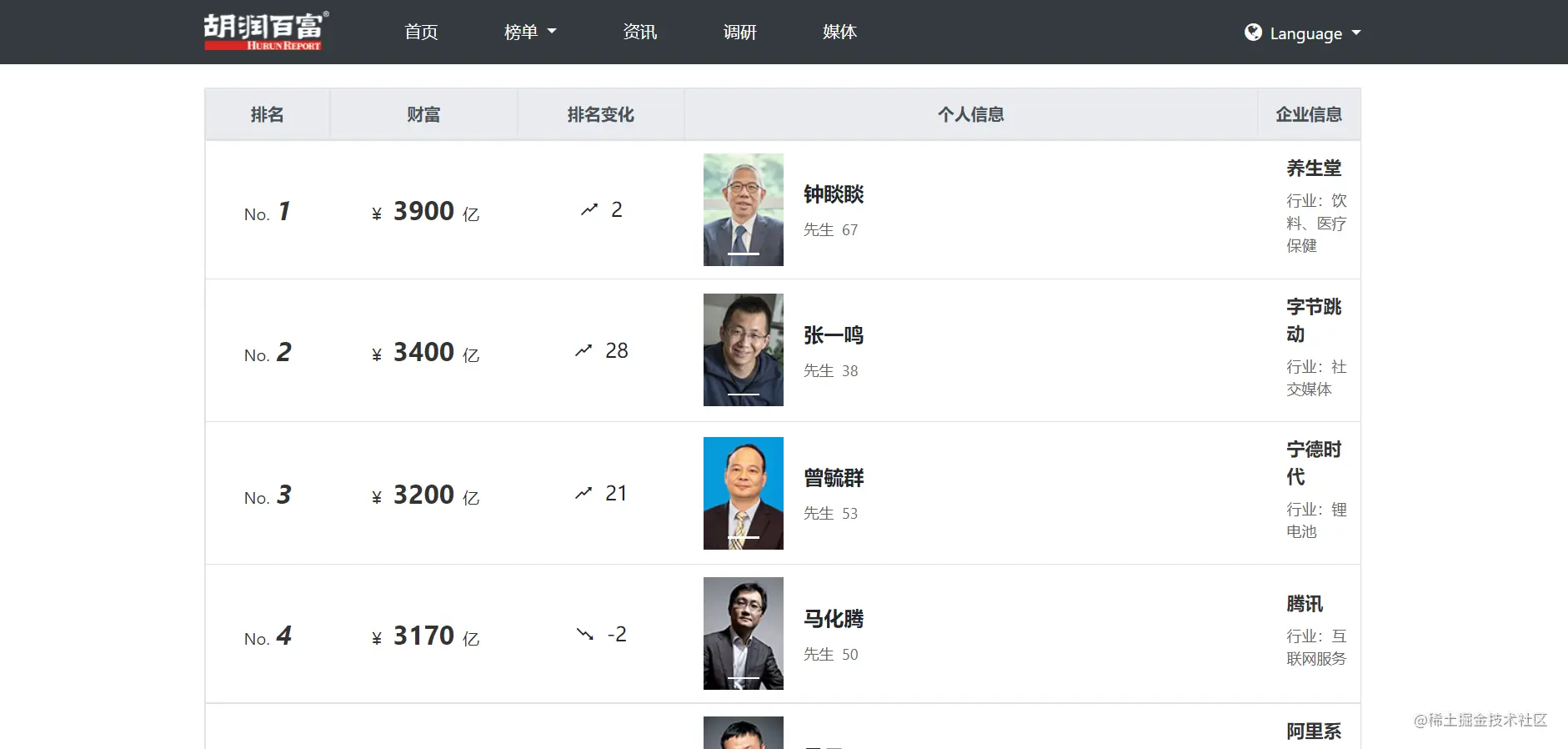1568x749 pixels.
Task: Click the company name 养生堂
Action: 1314,168
